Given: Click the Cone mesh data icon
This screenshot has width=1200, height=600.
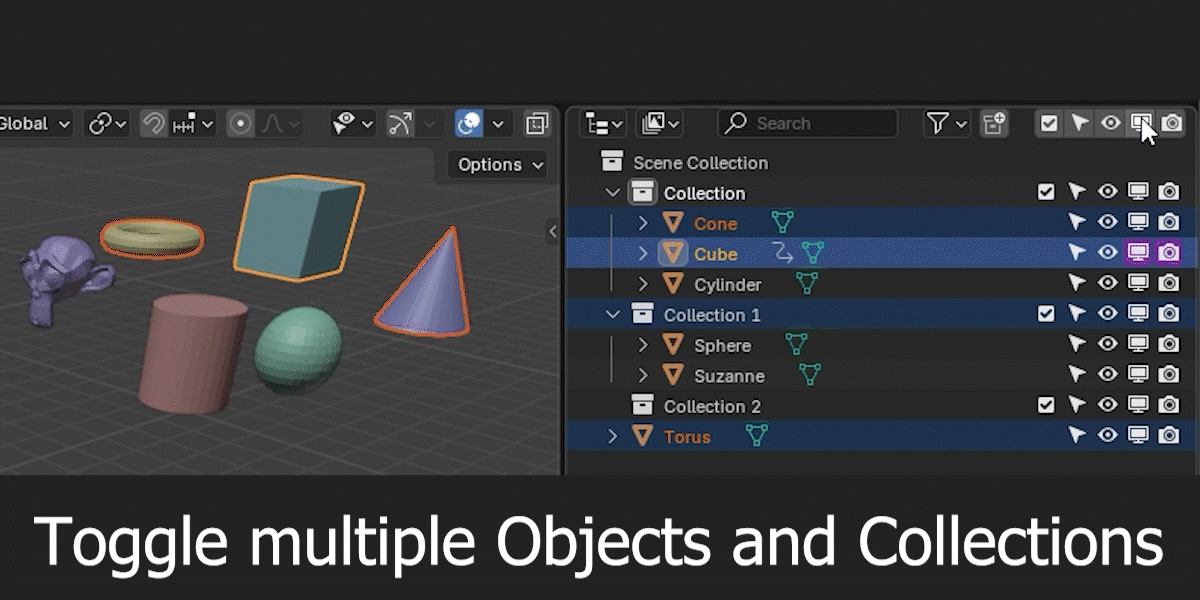Looking at the screenshot, I should [782, 223].
